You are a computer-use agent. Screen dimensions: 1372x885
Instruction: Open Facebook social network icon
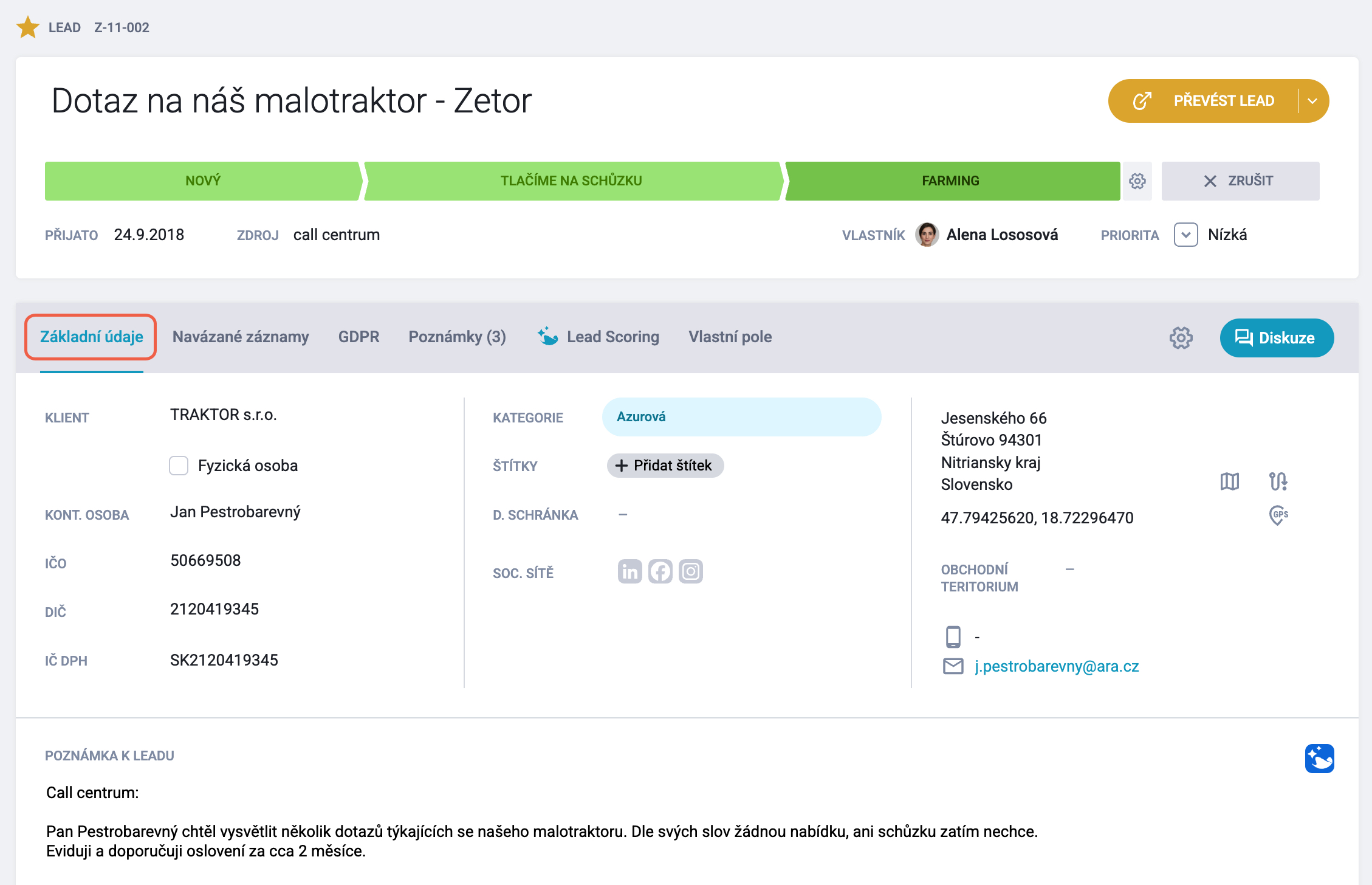(x=660, y=571)
